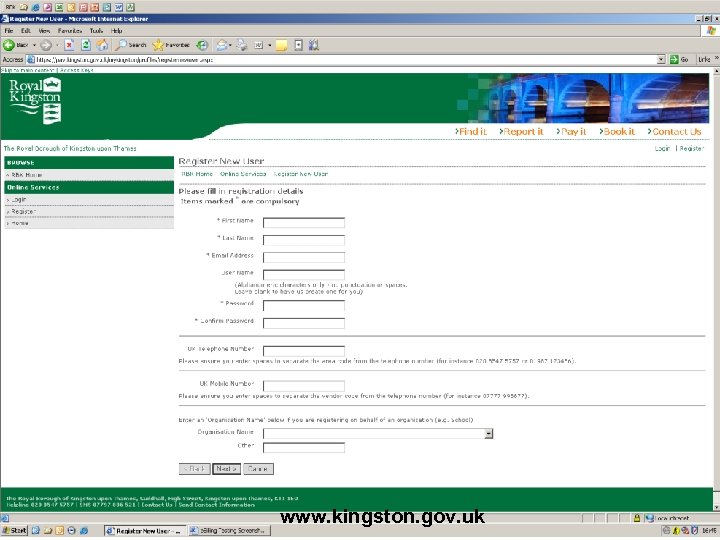The height and width of the screenshot is (540, 720).
Task: Click the Links toolbar label
Action: [x=703, y=59]
